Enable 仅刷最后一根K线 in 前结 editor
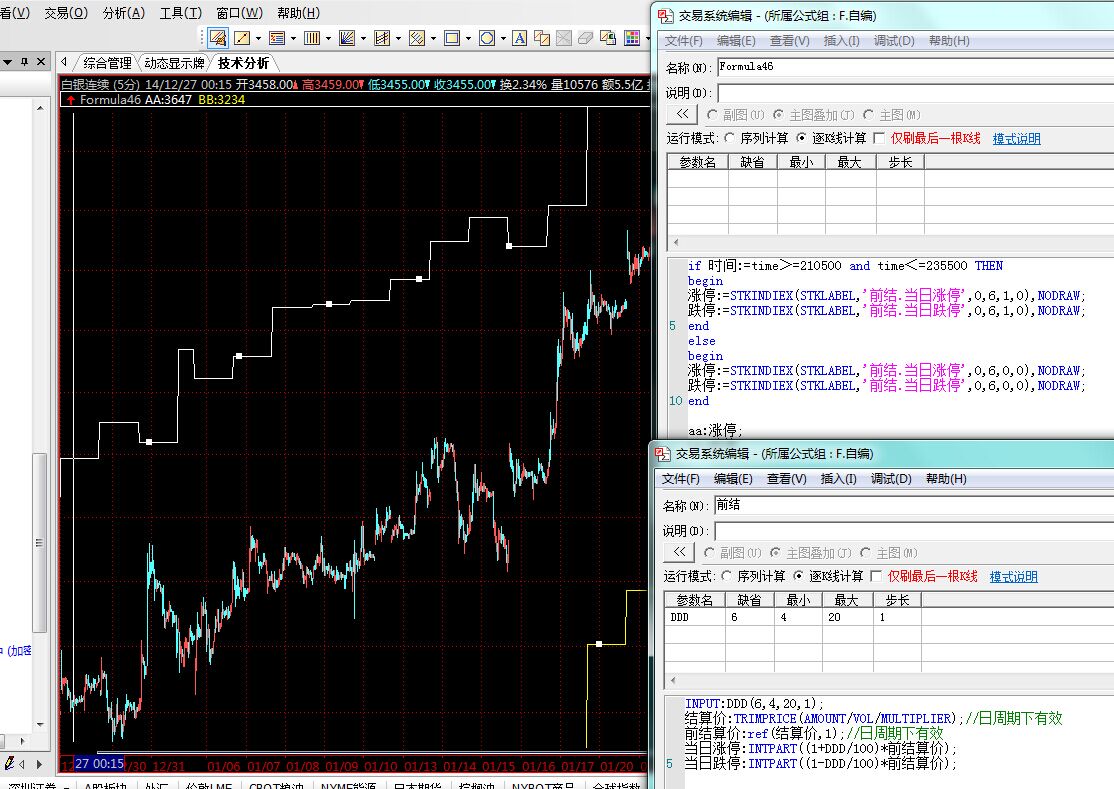This screenshot has height=789, width=1114. [876, 576]
